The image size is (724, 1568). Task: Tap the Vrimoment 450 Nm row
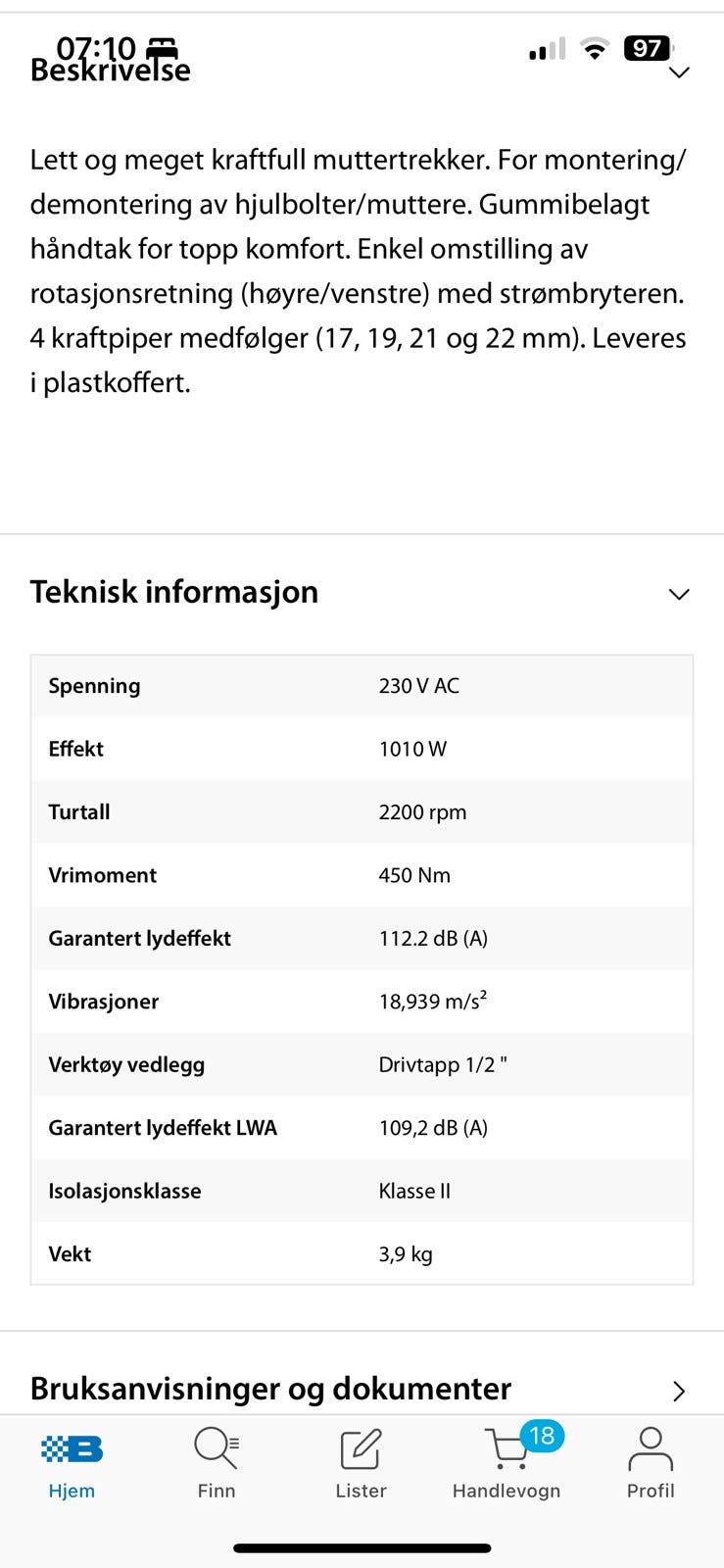(x=362, y=875)
